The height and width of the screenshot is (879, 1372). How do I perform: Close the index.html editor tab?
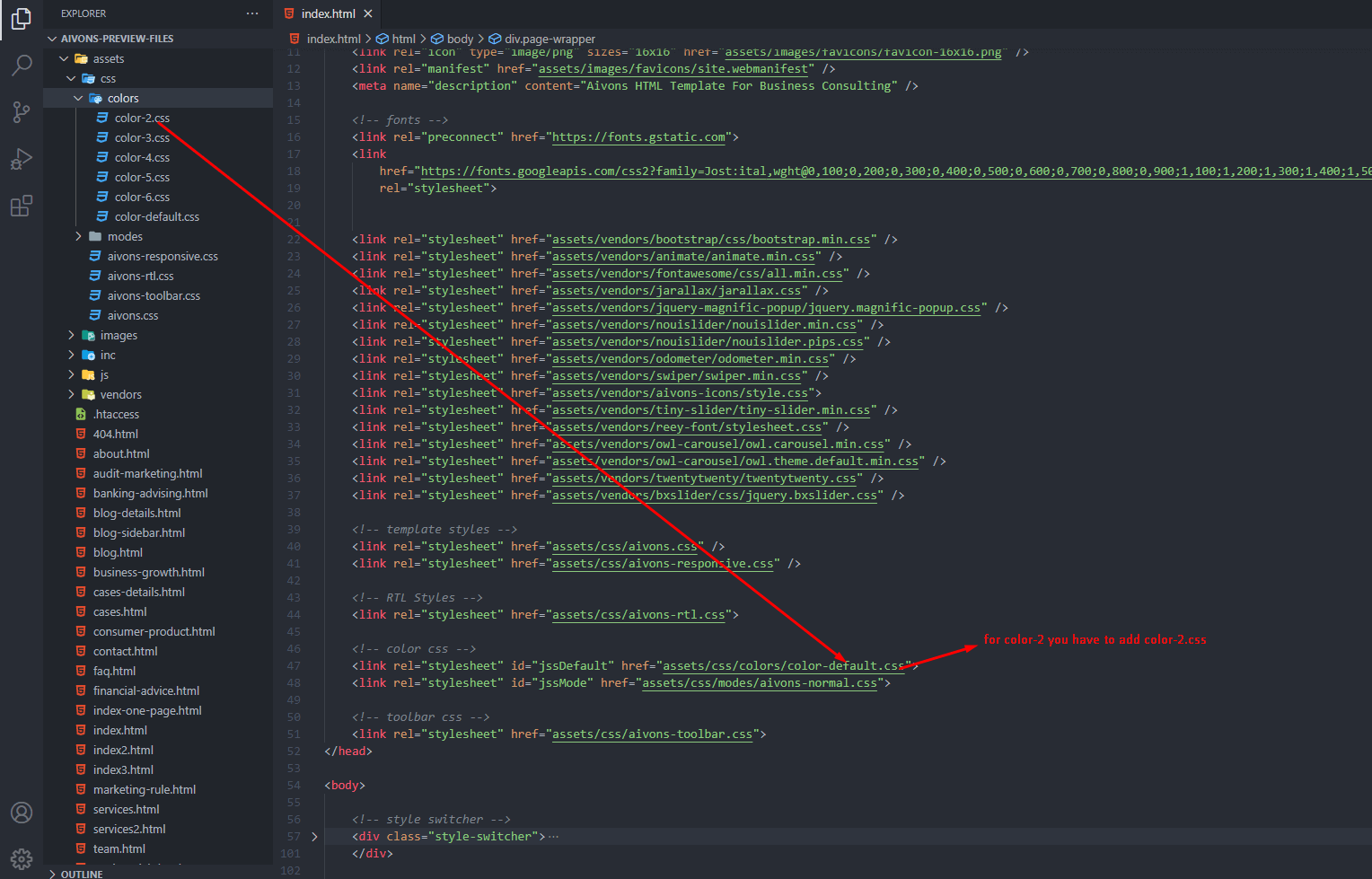368,13
